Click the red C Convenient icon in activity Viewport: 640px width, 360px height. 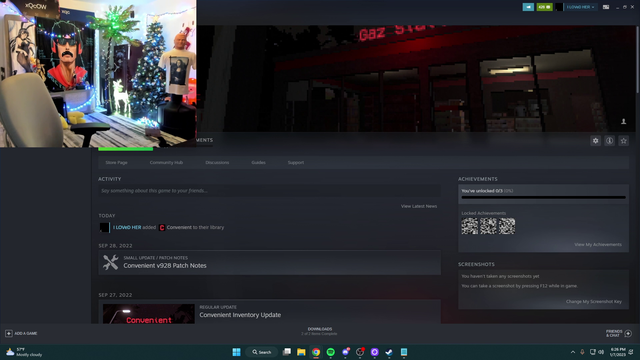pyautogui.click(x=162, y=227)
